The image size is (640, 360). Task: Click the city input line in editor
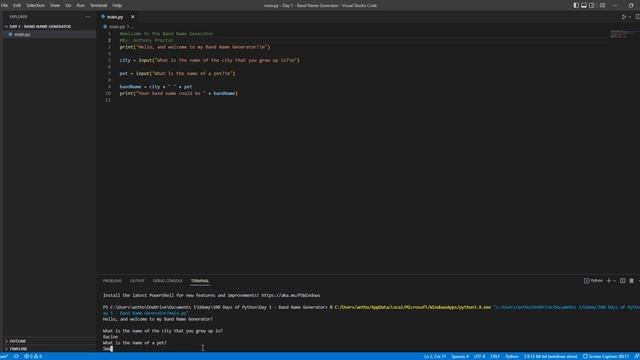209,60
